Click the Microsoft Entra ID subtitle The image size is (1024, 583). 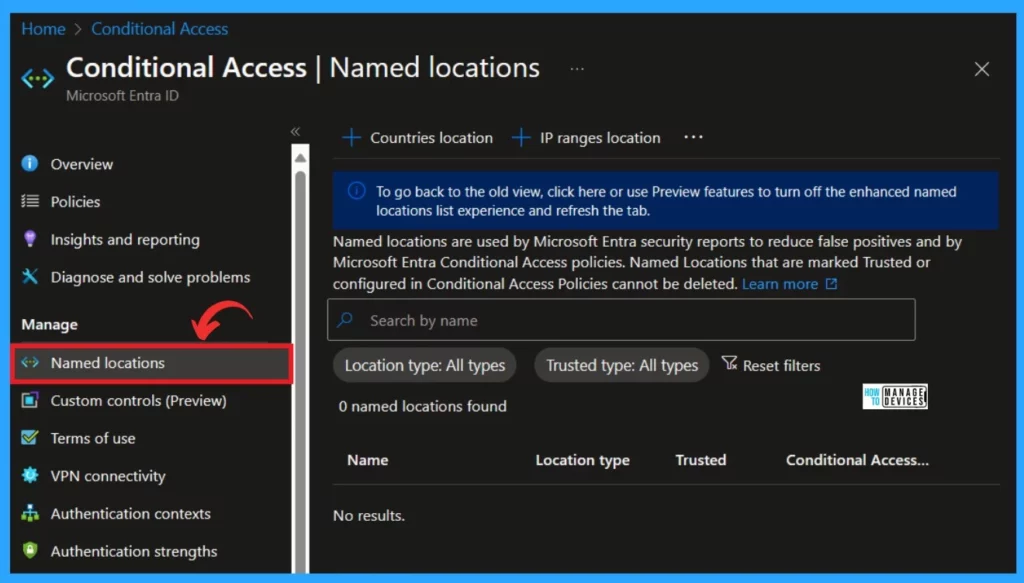point(122,95)
